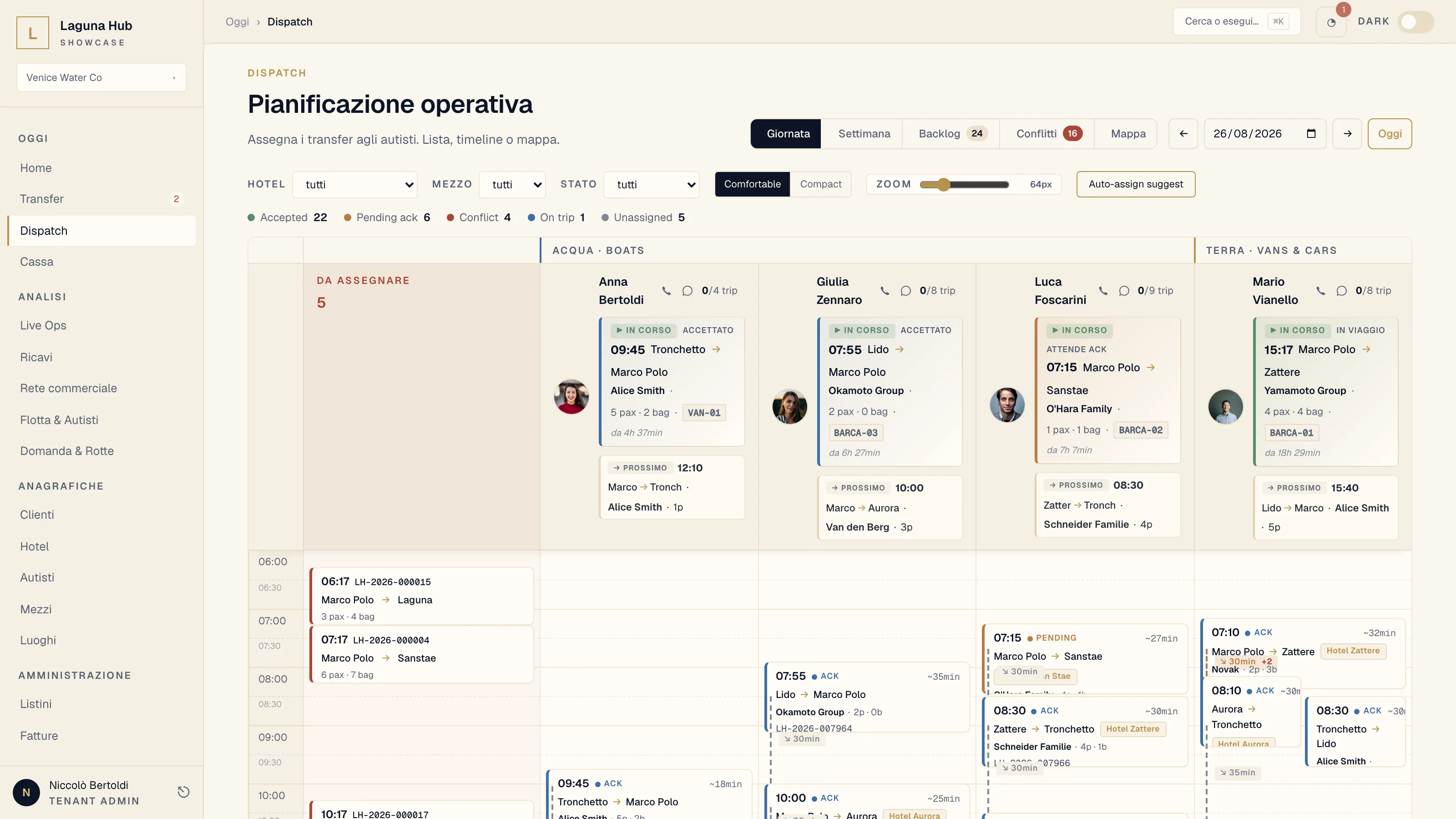Image resolution: width=1456 pixels, height=819 pixels.
Task: Call Mario Vianello via phone icon
Action: 1320,291
